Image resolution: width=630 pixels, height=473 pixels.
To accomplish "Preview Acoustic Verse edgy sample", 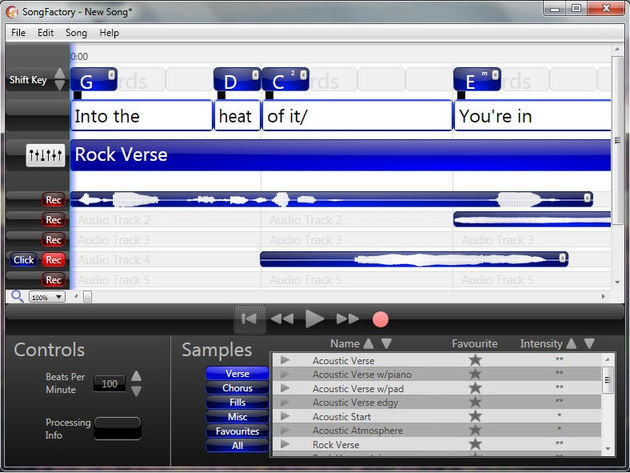I will coord(285,402).
